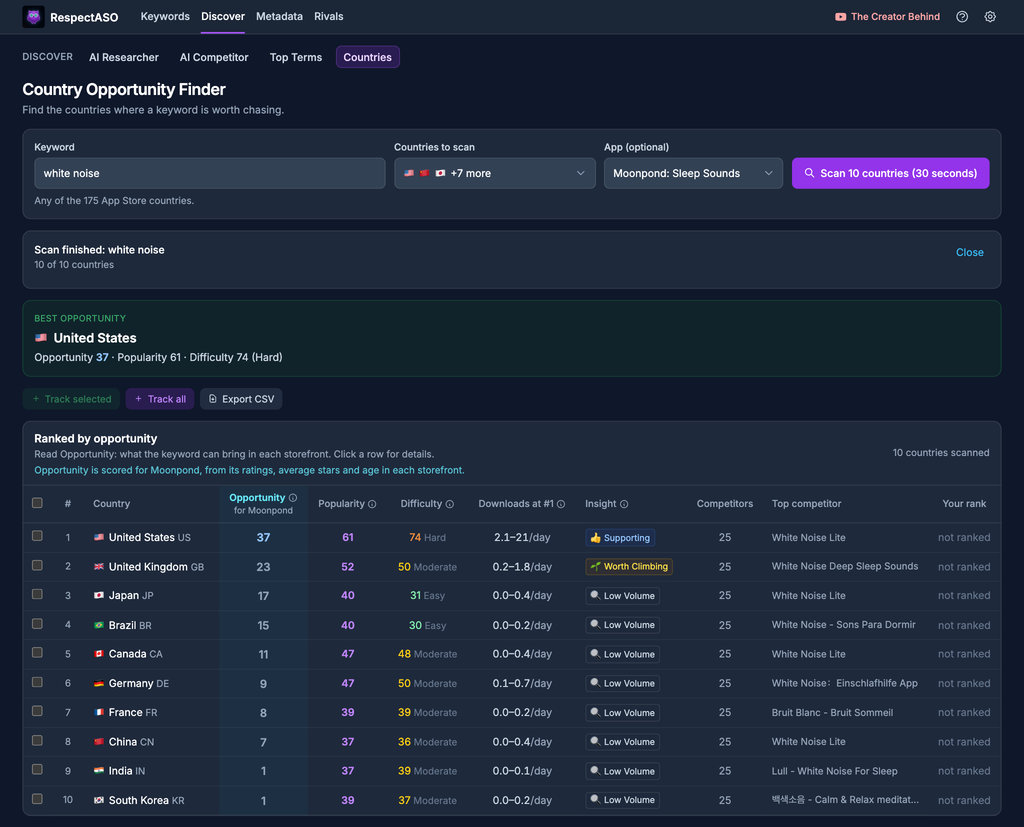Click the 74 Hard difficulty value
Screen dimensions: 1024x827
(427, 538)
